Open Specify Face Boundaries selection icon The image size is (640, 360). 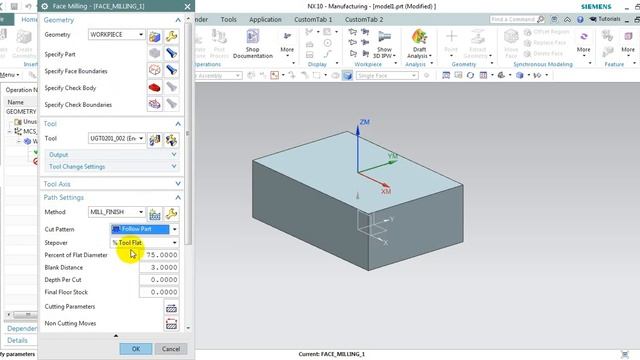point(155,70)
